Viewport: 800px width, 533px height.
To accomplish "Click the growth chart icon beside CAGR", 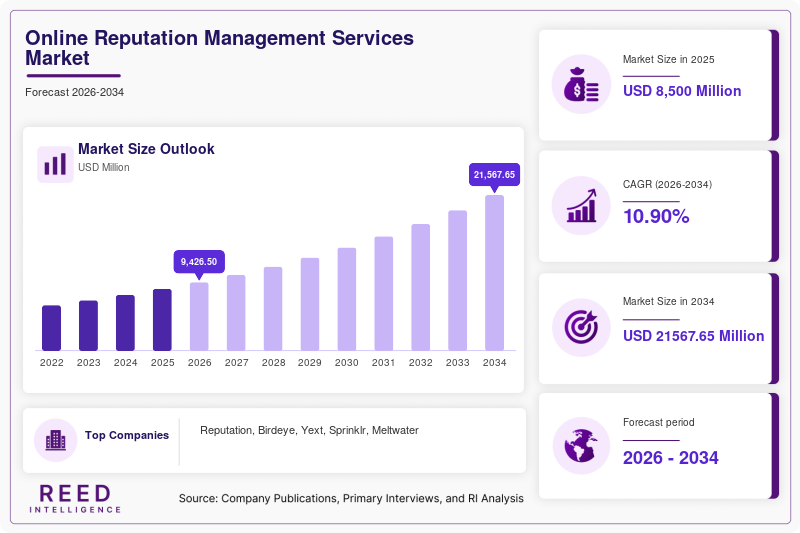I will point(581,206).
